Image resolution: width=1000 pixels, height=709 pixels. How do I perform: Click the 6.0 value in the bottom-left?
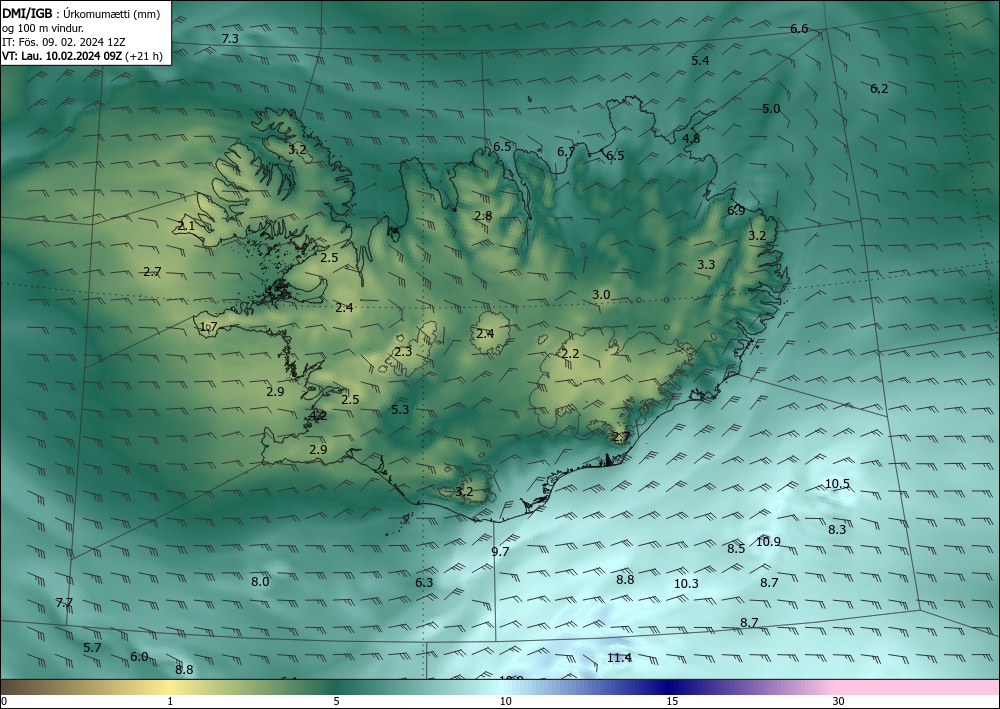(x=139, y=656)
